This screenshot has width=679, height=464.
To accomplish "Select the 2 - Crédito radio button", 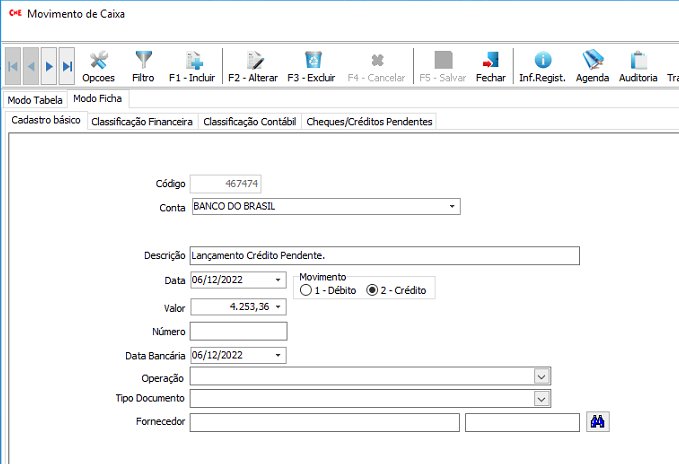I will [373, 290].
